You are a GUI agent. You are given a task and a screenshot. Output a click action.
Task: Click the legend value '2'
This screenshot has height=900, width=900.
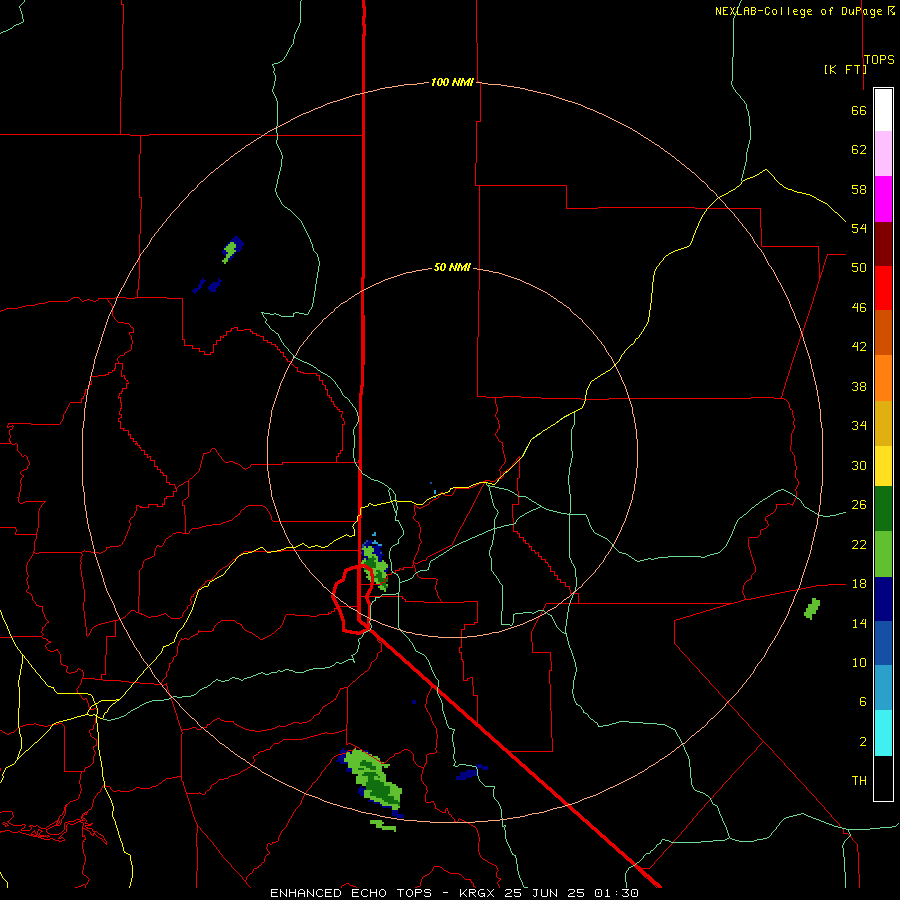tap(862, 742)
